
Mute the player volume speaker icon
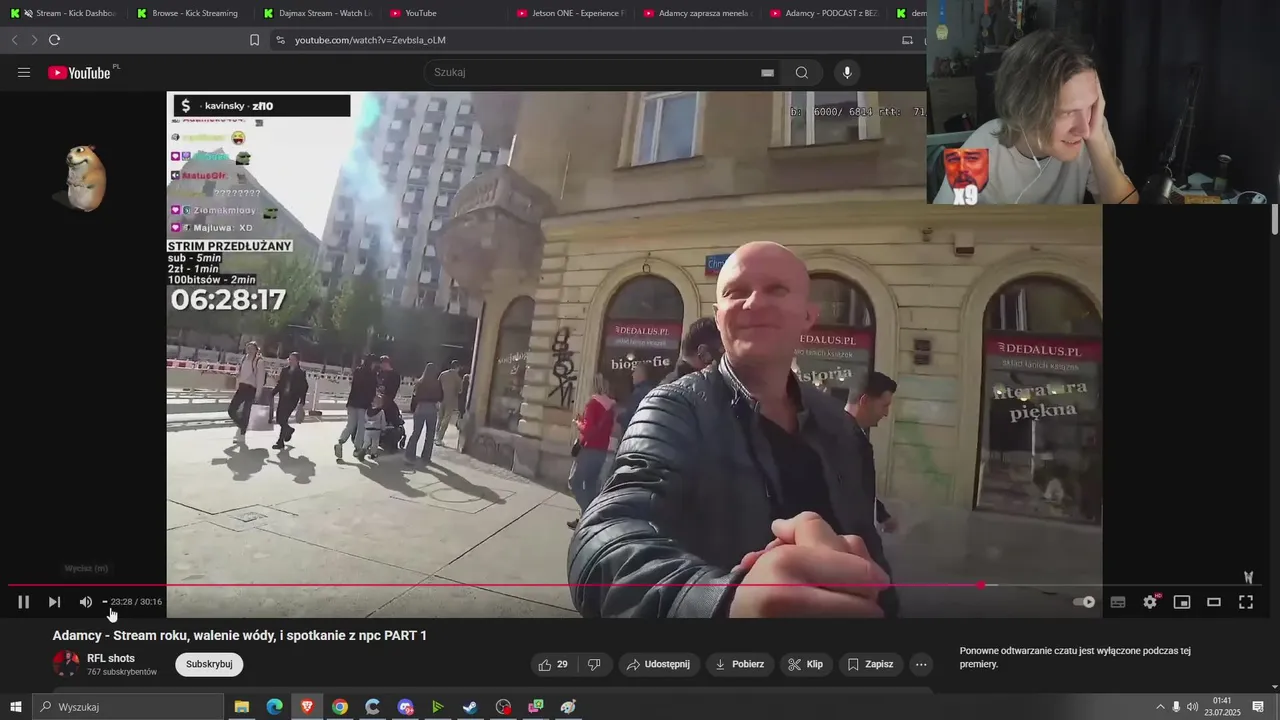(x=85, y=602)
